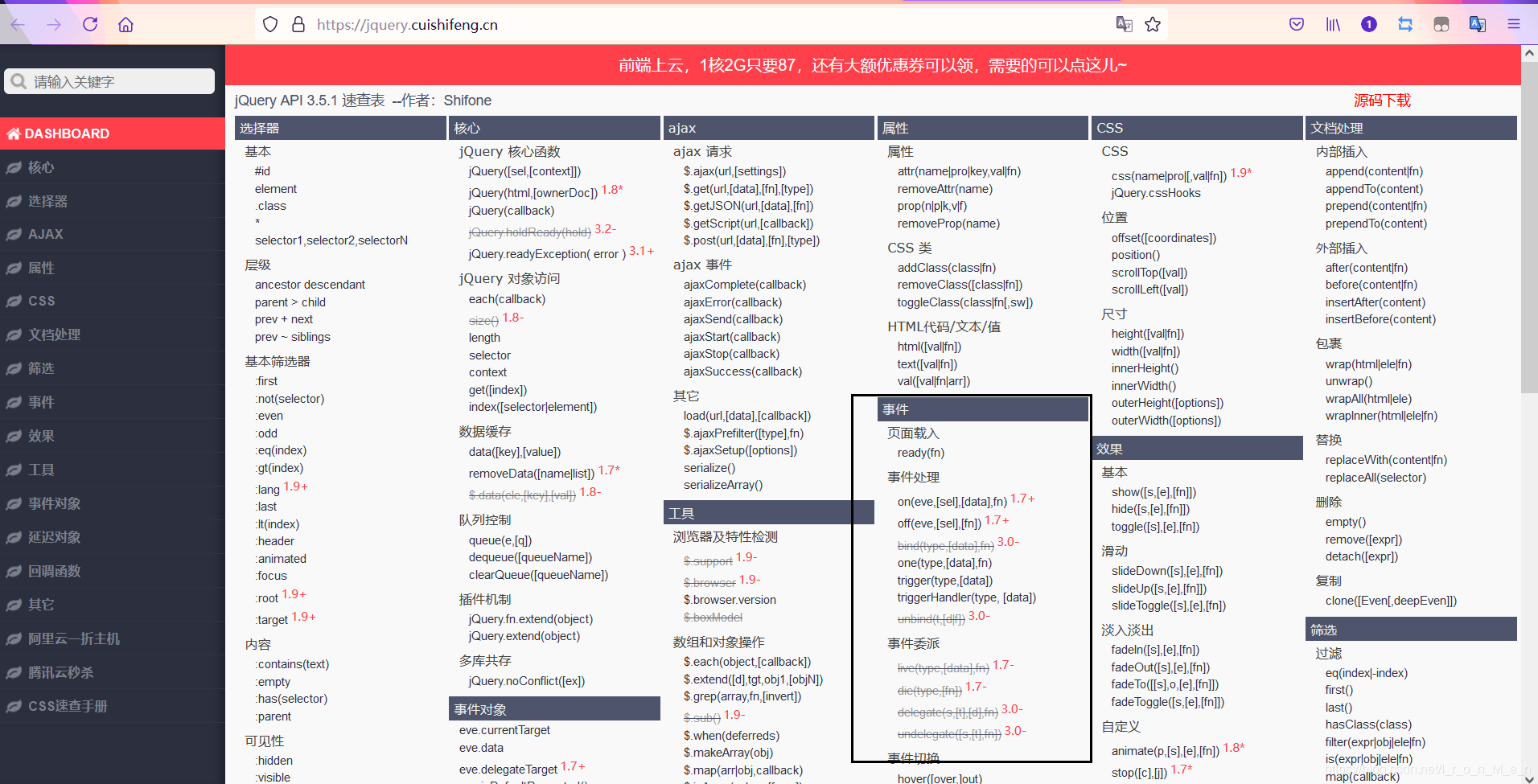Go to browser home page icon

pyautogui.click(x=125, y=24)
